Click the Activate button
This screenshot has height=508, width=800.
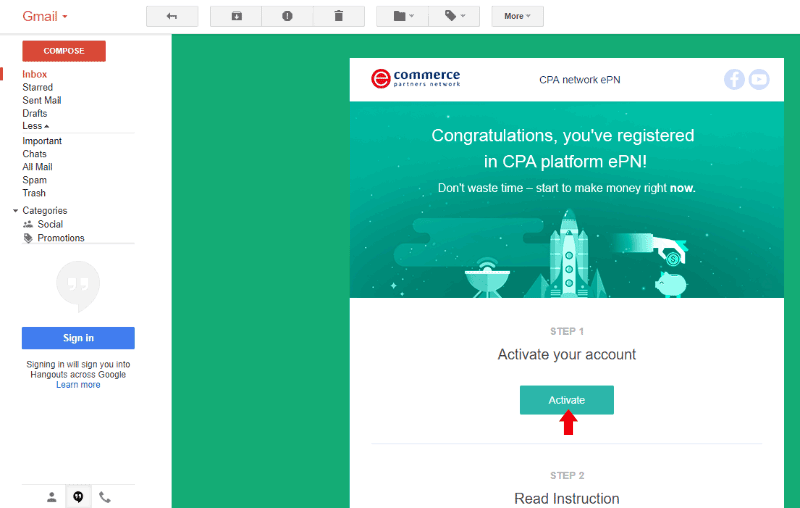567,400
